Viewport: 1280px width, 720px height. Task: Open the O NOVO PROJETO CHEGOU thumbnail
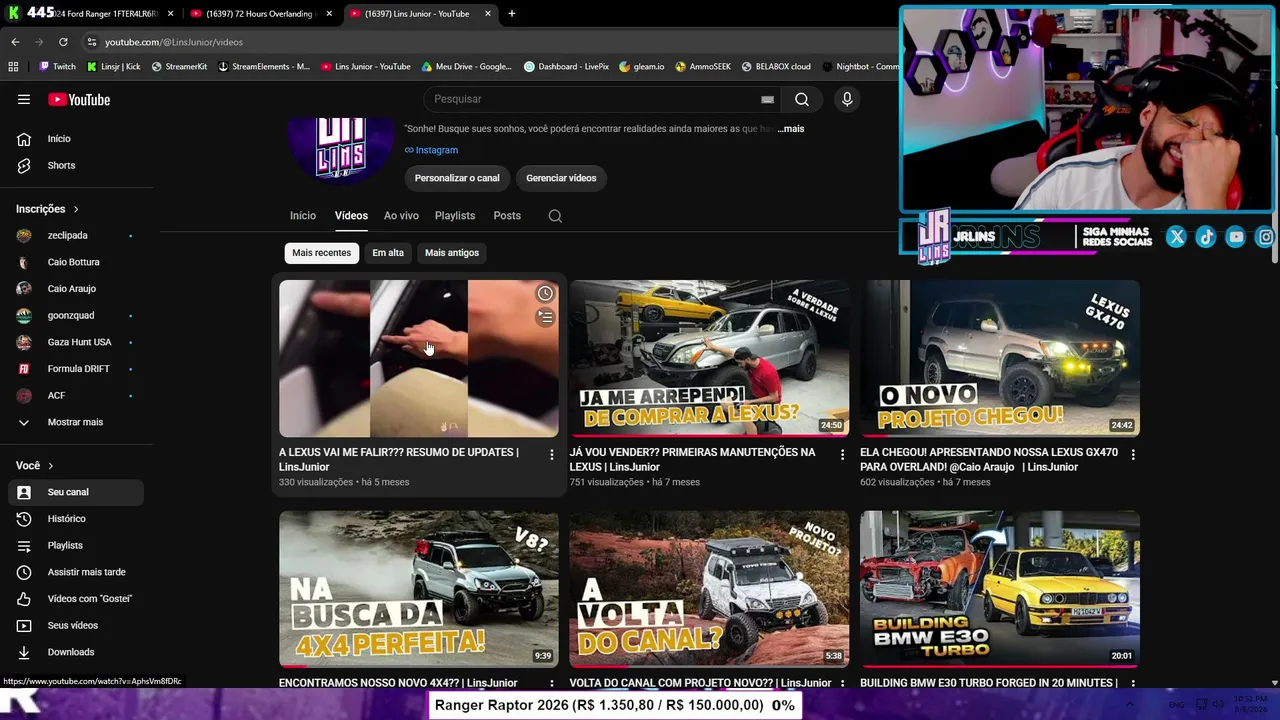pos(1000,358)
